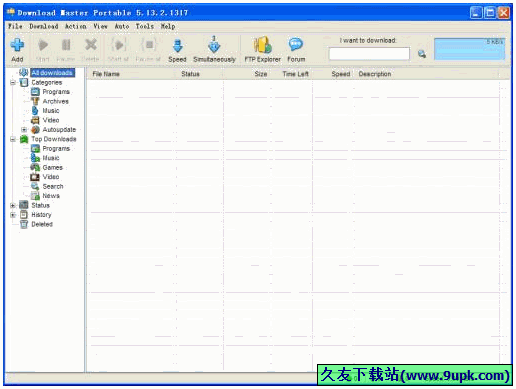The width and height of the screenshot is (516, 389).
Task: Launch FTP Explorer from toolbar
Action: (x=263, y=49)
